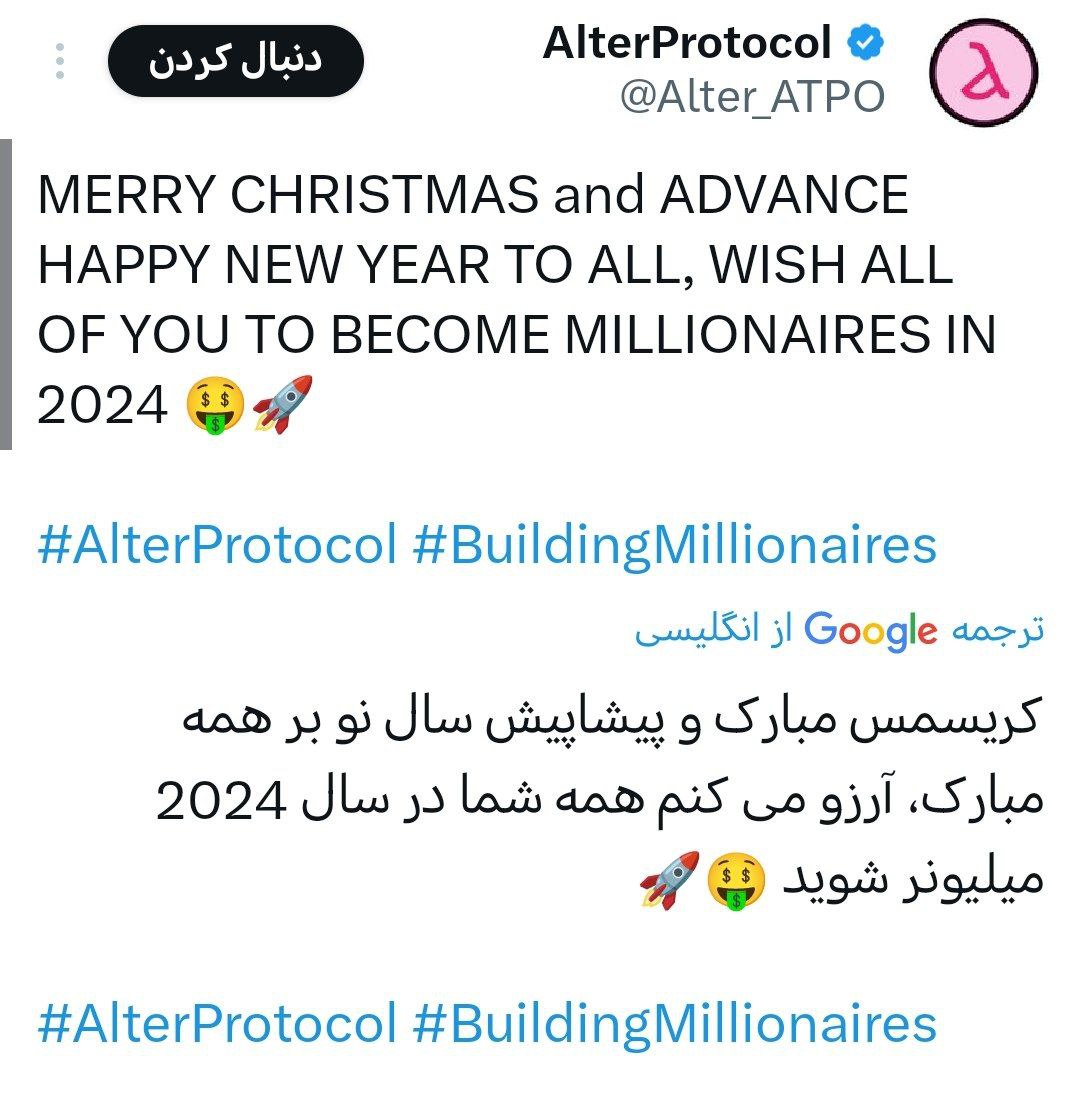Click the 2024 text in English tweet
The height and width of the screenshot is (1098, 1080).
click(102, 405)
